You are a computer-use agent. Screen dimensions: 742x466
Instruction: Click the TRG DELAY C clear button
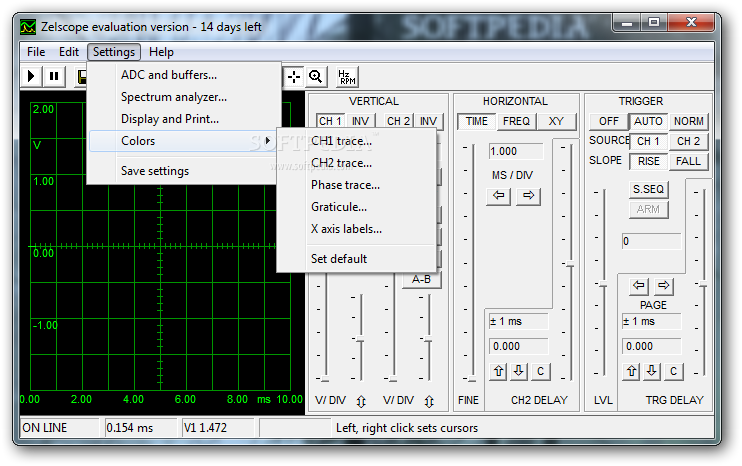(673, 371)
